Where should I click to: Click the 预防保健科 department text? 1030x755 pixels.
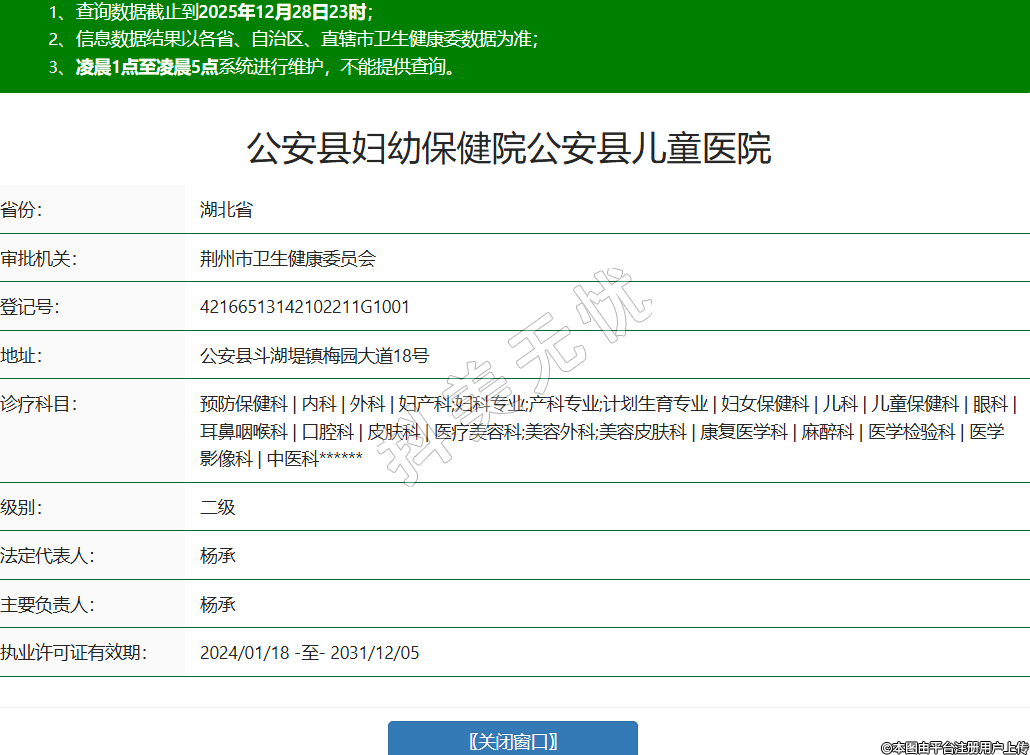(x=243, y=404)
